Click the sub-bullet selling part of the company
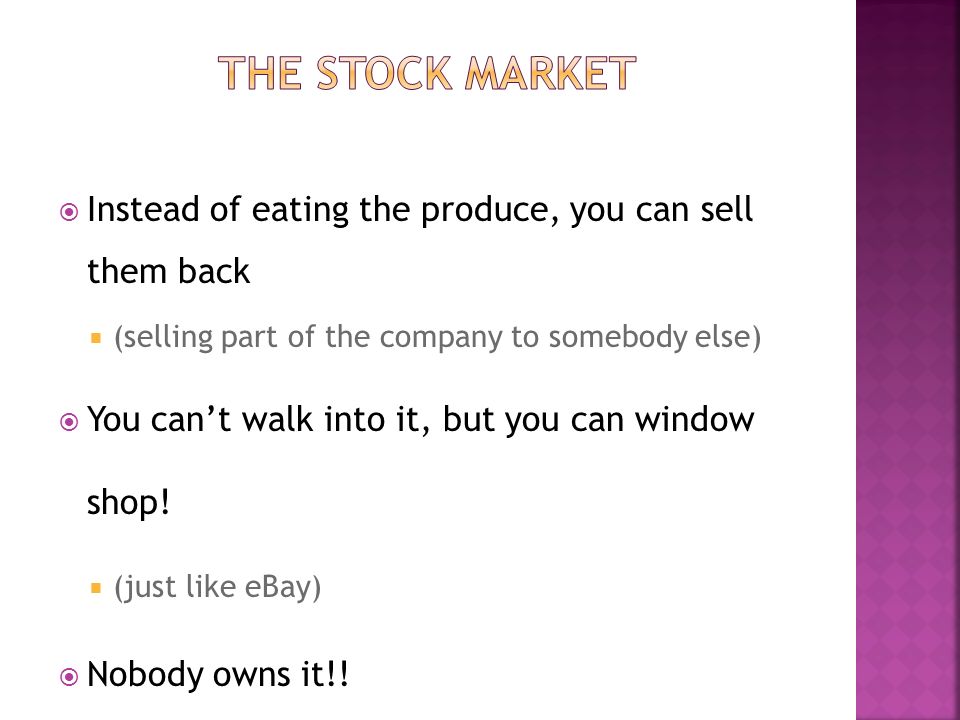Screen dimensions: 960x720 [x=437, y=337]
